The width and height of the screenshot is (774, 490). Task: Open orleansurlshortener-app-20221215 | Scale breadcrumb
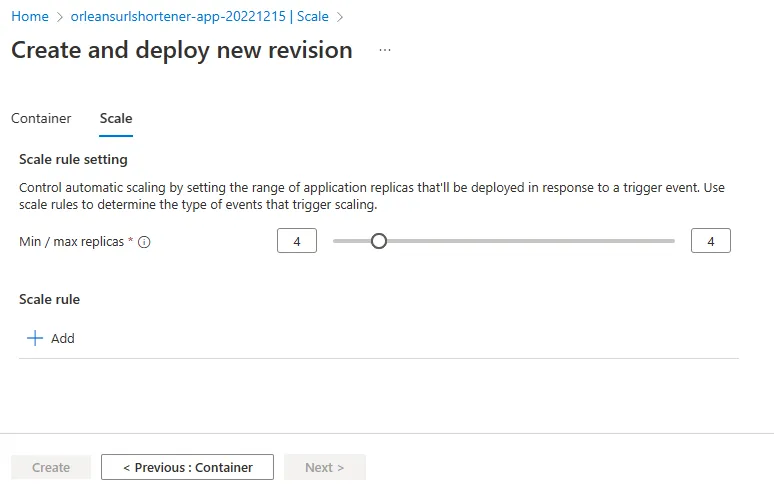tap(199, 16)
